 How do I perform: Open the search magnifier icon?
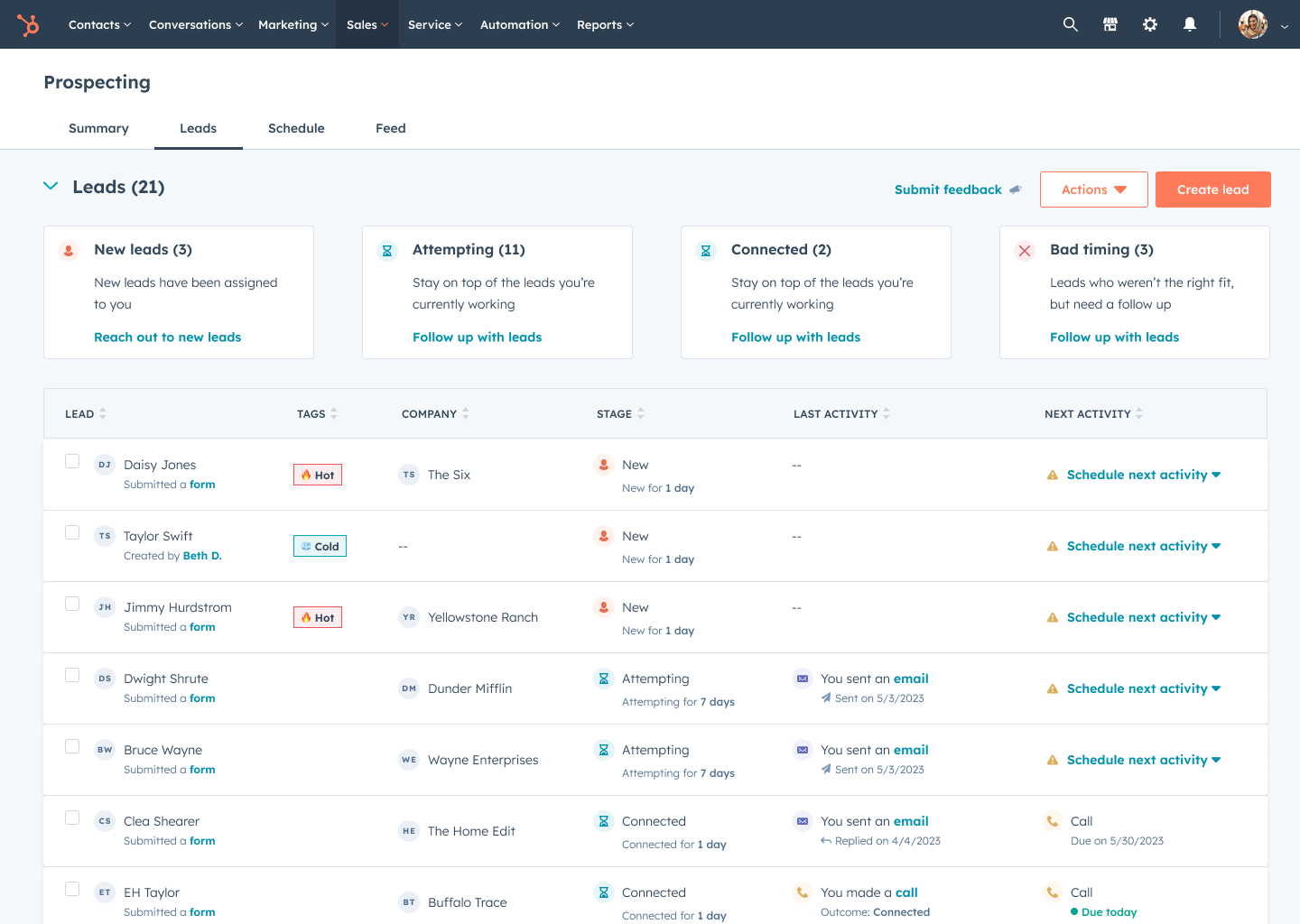coord(1071,24)
